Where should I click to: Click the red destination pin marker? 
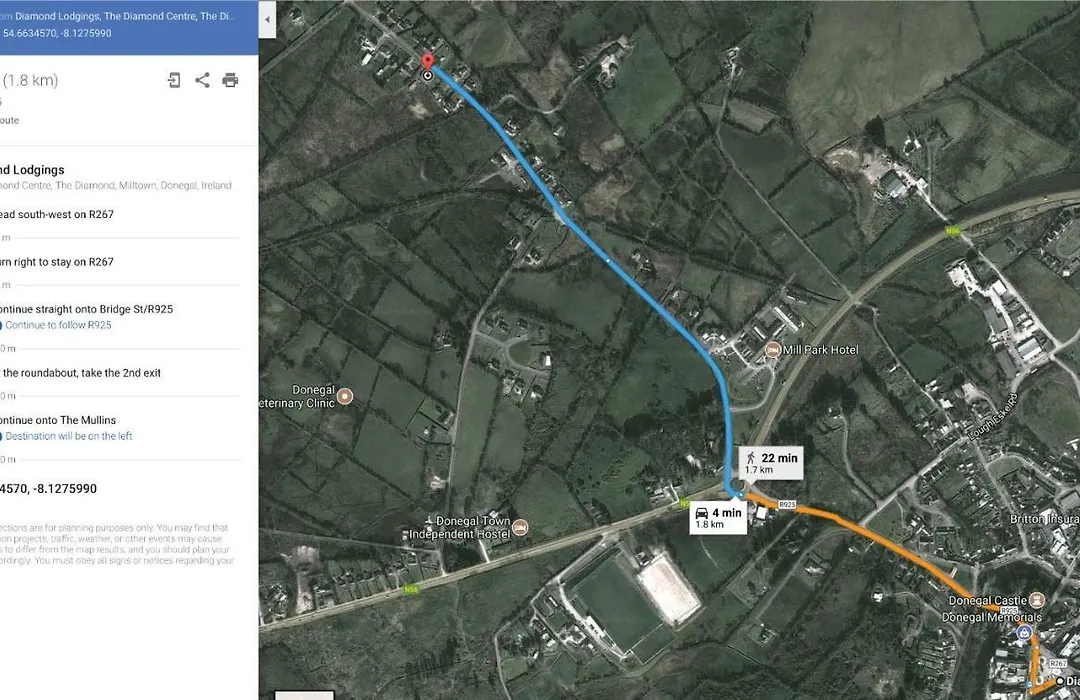pyautogui.click(x=428, y=61)
